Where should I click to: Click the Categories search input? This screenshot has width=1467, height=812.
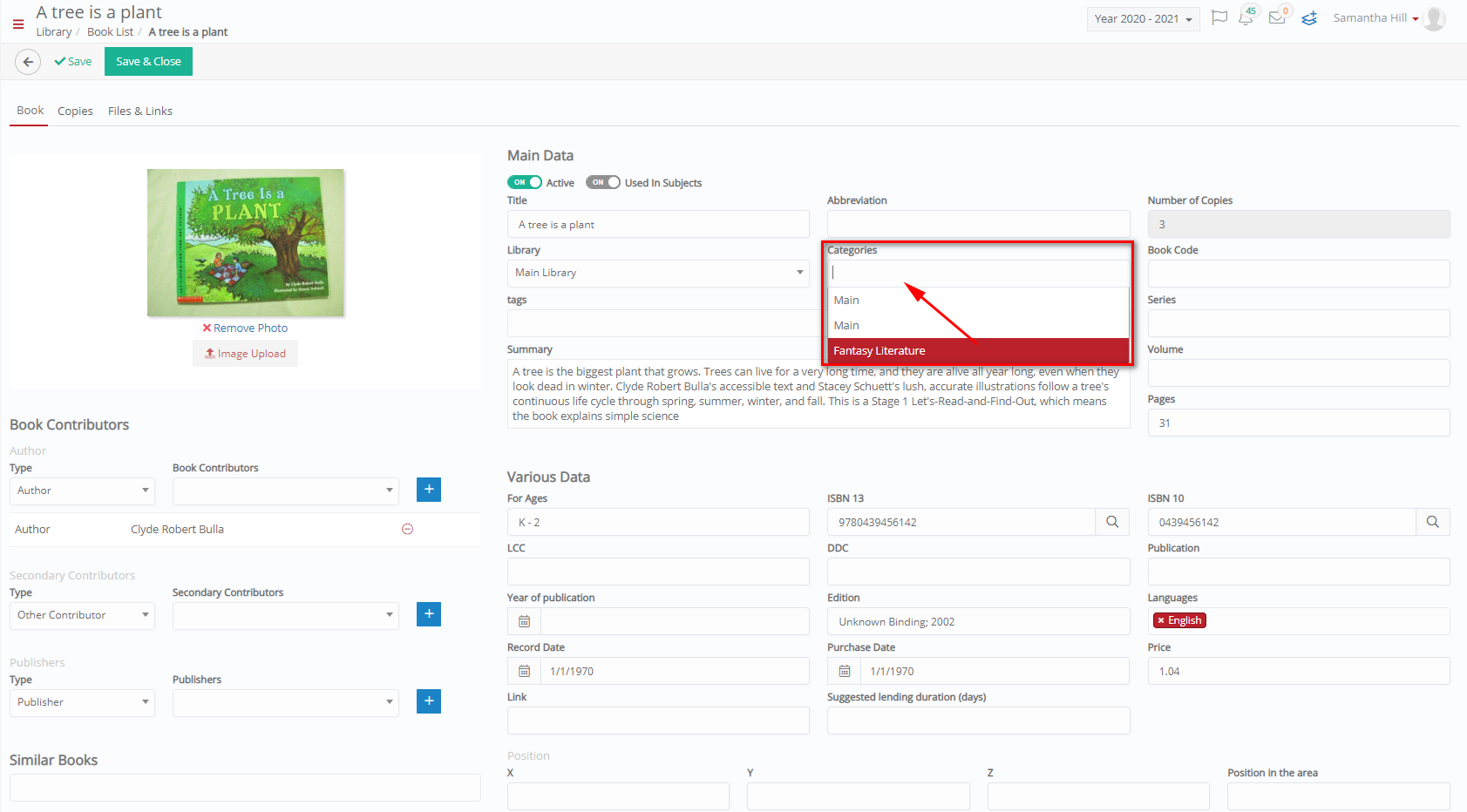(x=978, y=273)
